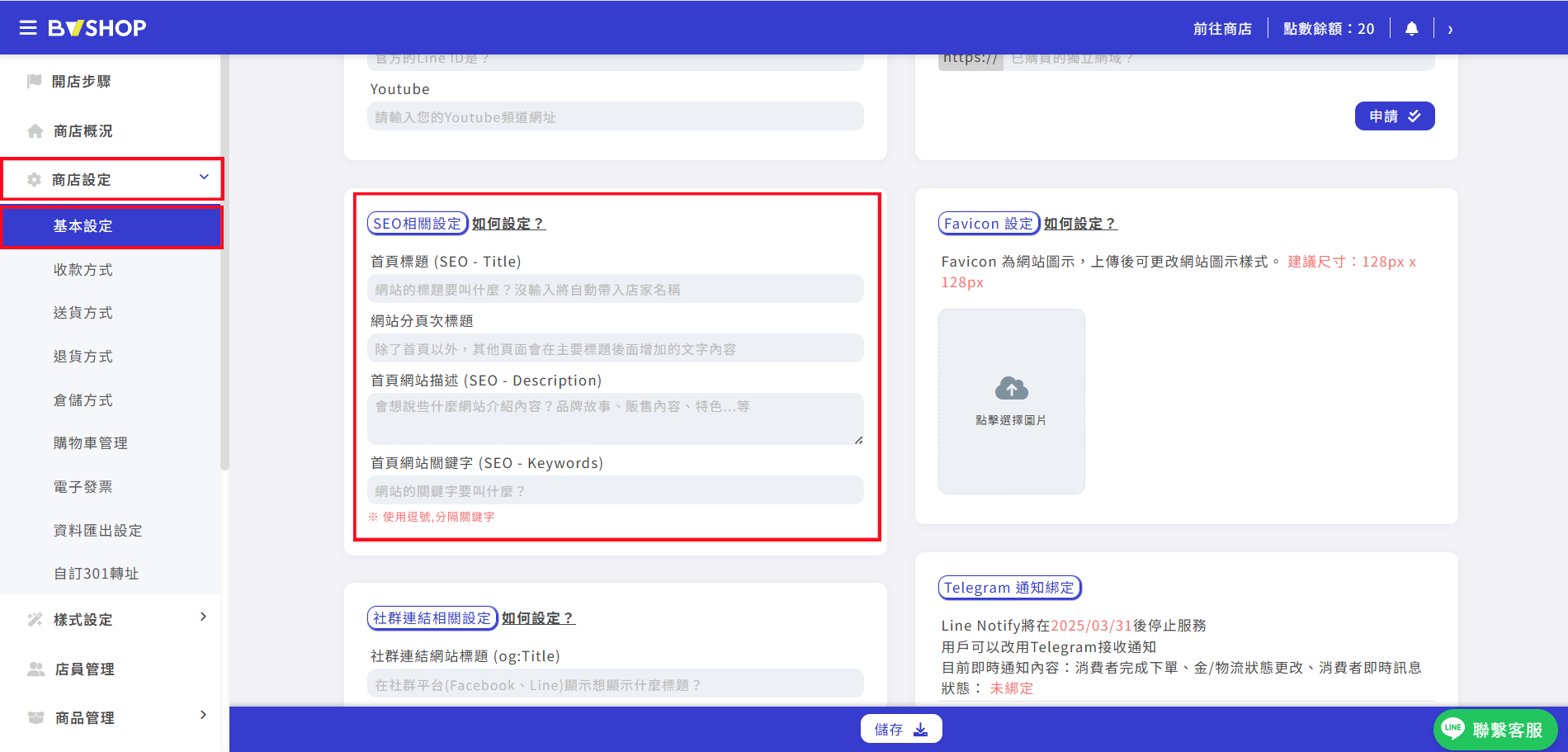Select 退貨方式 submenu item
1568x752 pixels.
83,357
